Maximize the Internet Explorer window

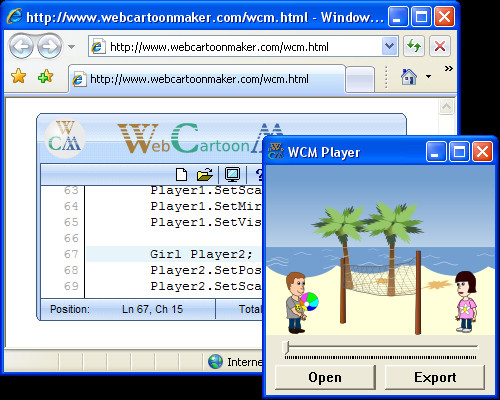pos(421,16)
